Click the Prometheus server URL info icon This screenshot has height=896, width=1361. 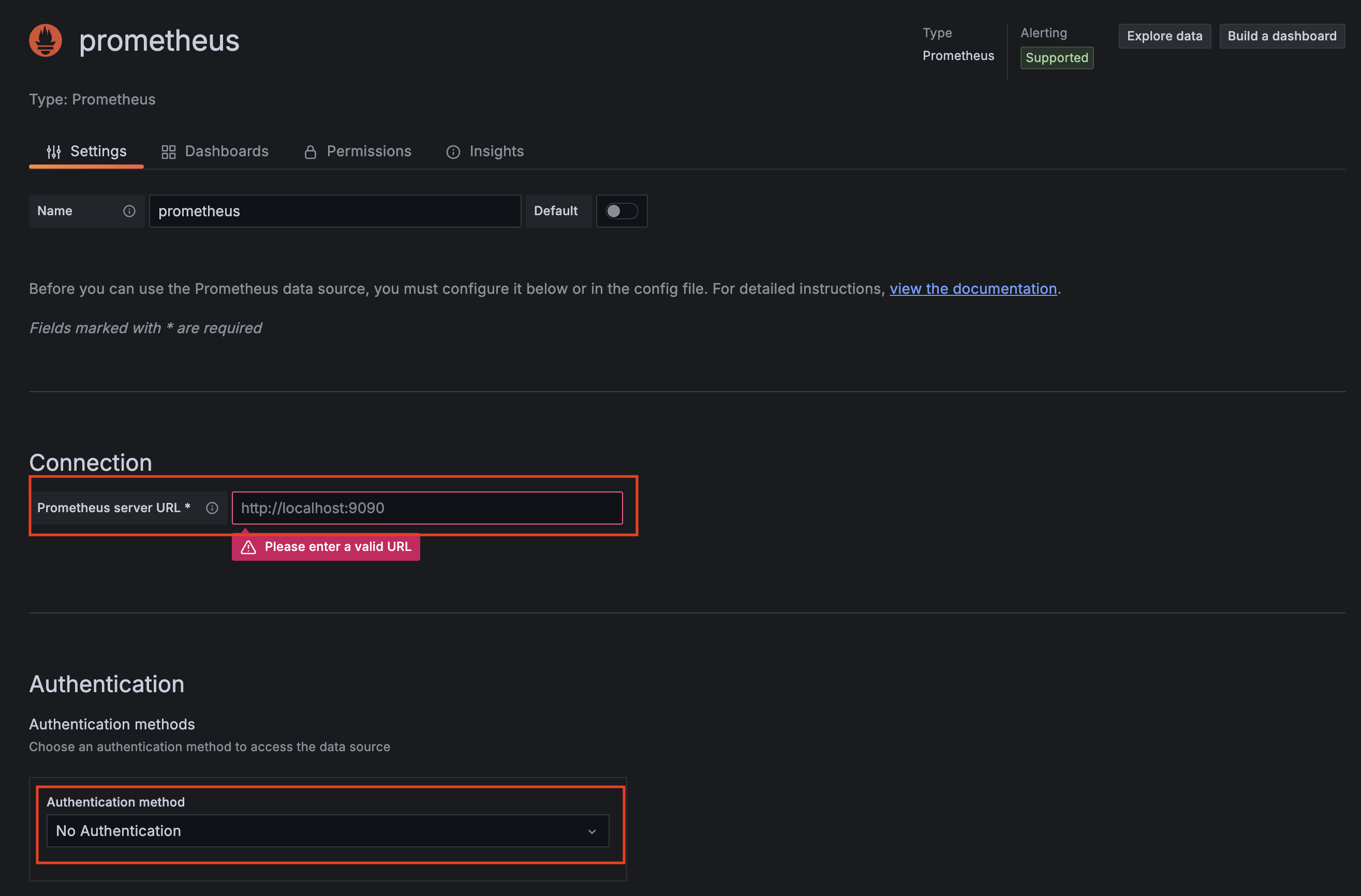coord(212,508)
